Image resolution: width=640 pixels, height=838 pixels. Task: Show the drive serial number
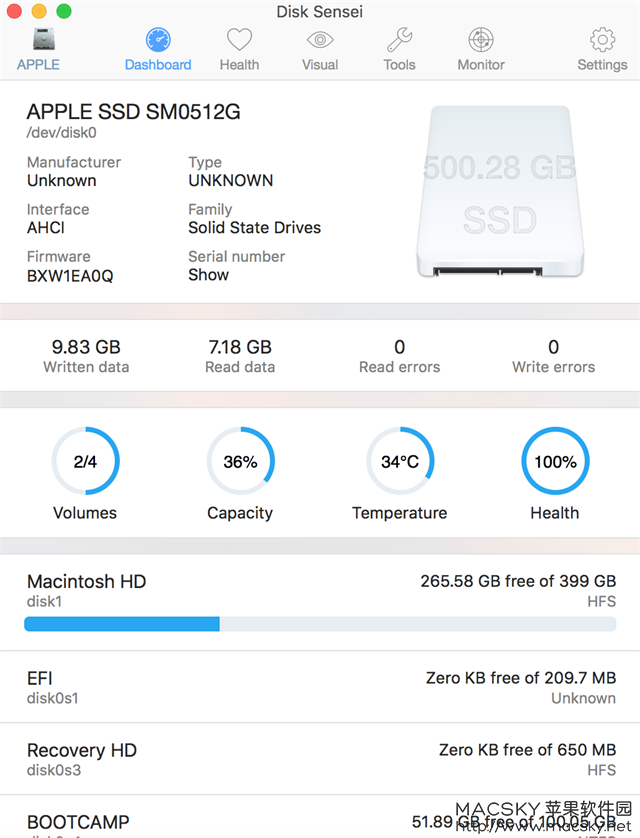click(208, 275)
